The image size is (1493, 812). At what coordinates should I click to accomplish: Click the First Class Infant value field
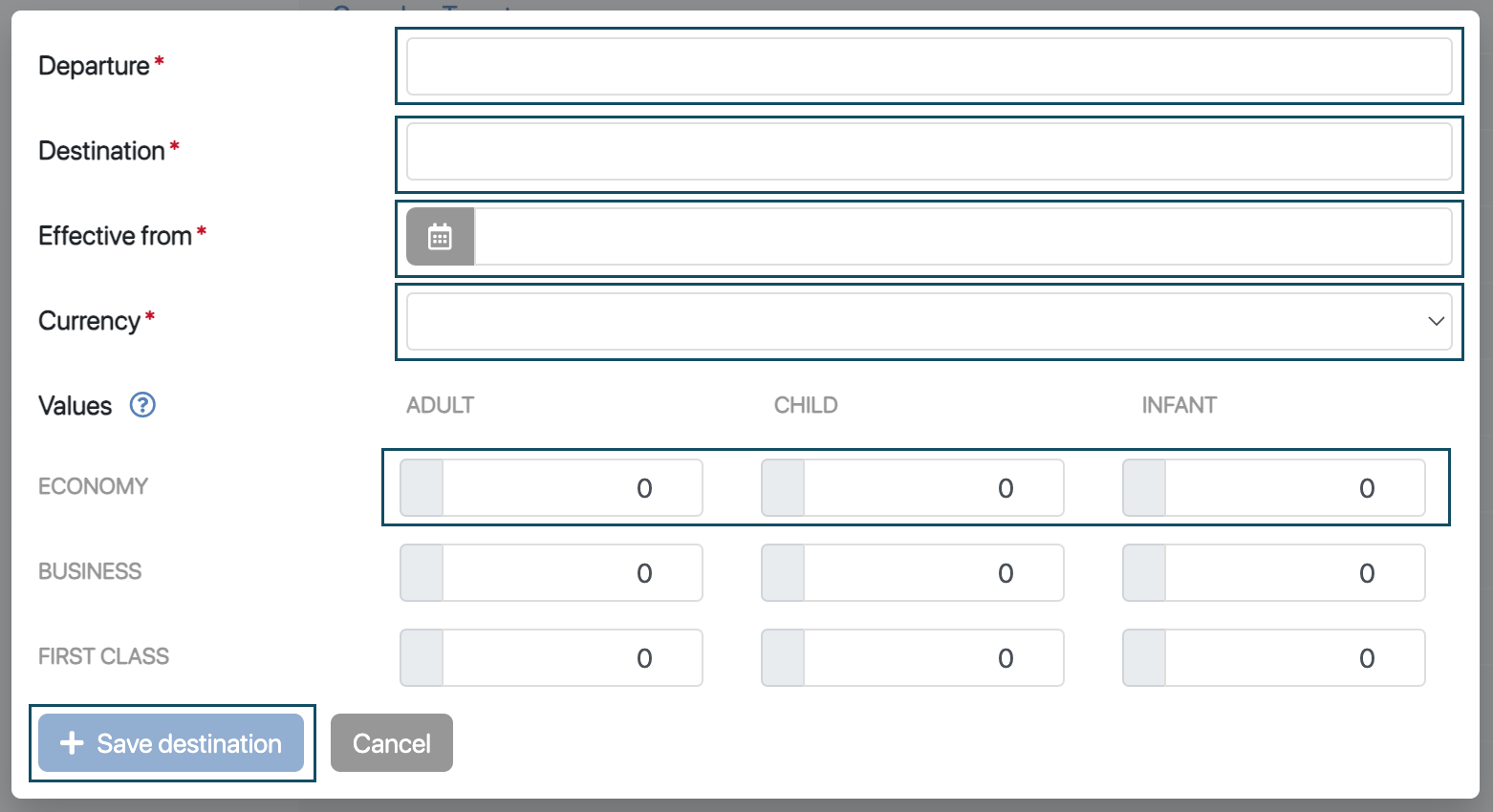[x=1294, y=658]
